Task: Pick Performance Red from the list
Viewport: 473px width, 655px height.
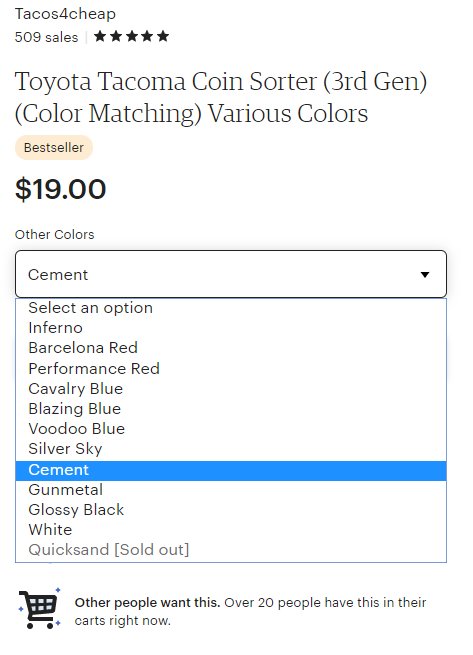Action: click(x=231, y=368)
